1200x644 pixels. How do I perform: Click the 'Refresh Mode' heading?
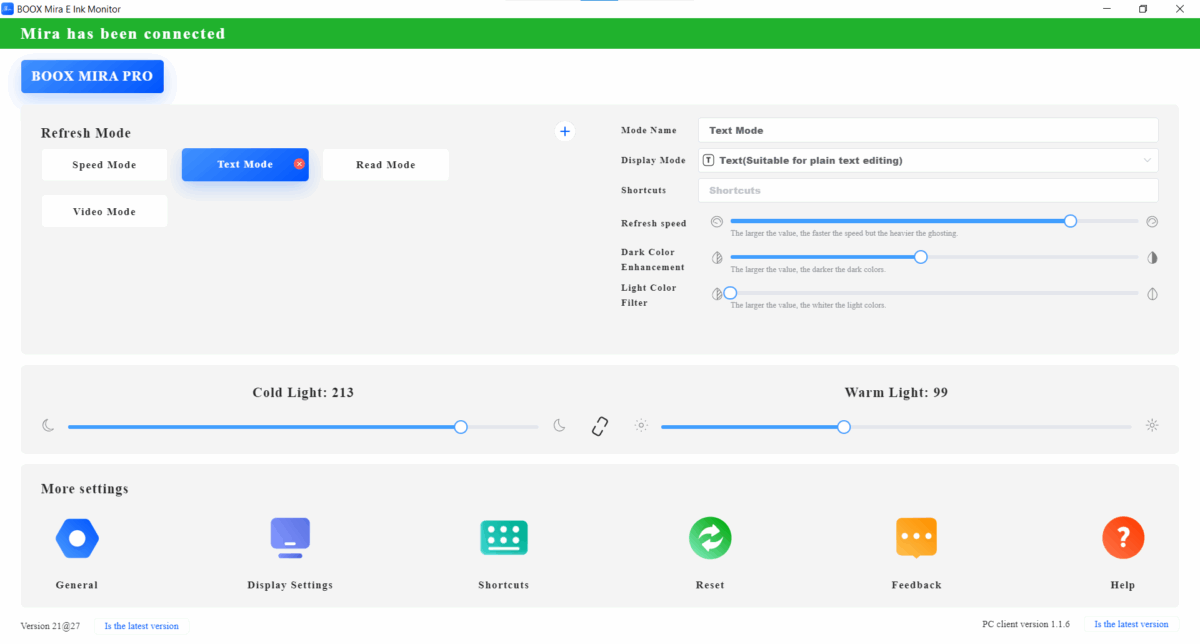[x=86, y=133]
